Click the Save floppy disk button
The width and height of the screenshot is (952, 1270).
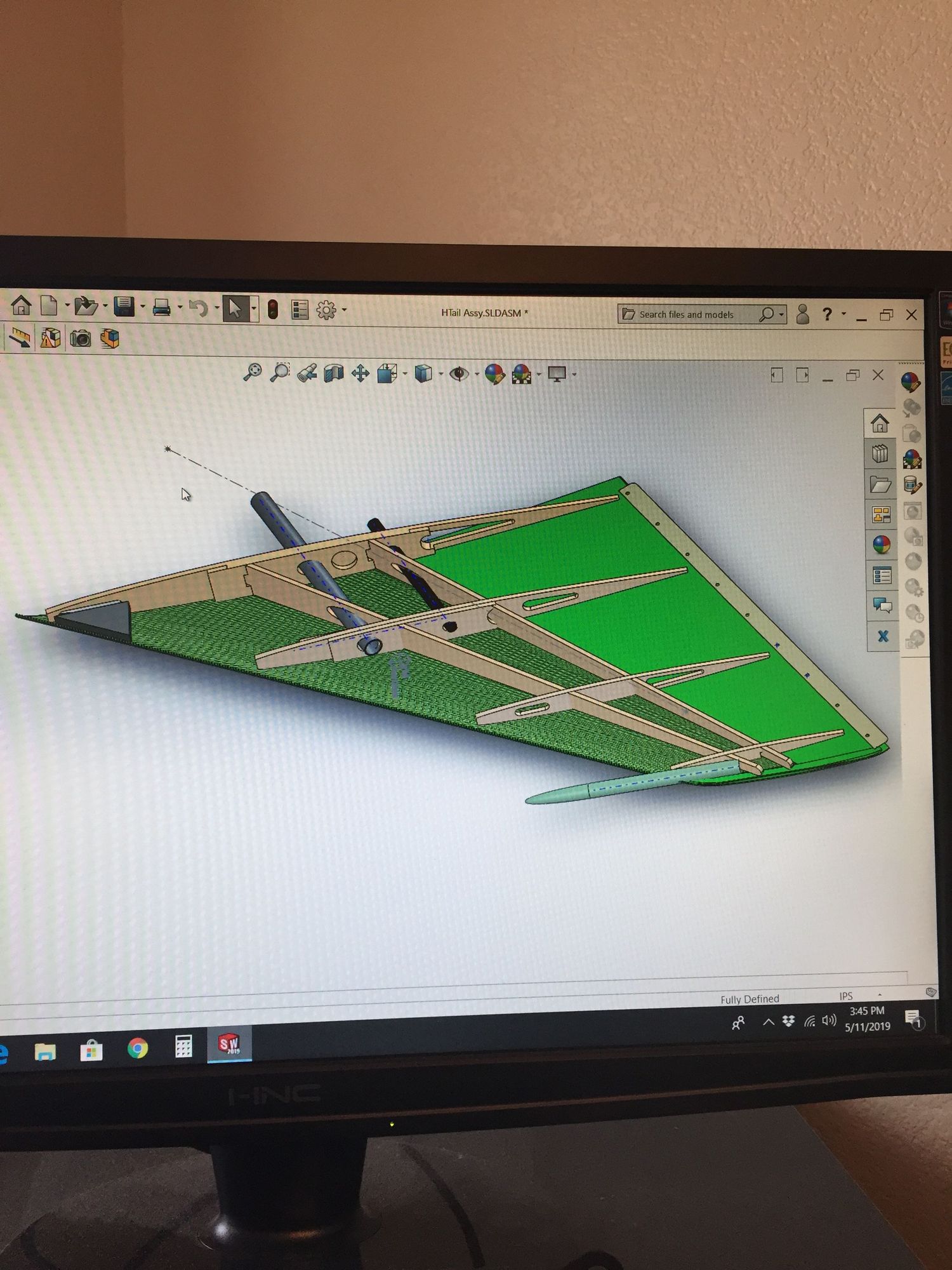(123, 308)
